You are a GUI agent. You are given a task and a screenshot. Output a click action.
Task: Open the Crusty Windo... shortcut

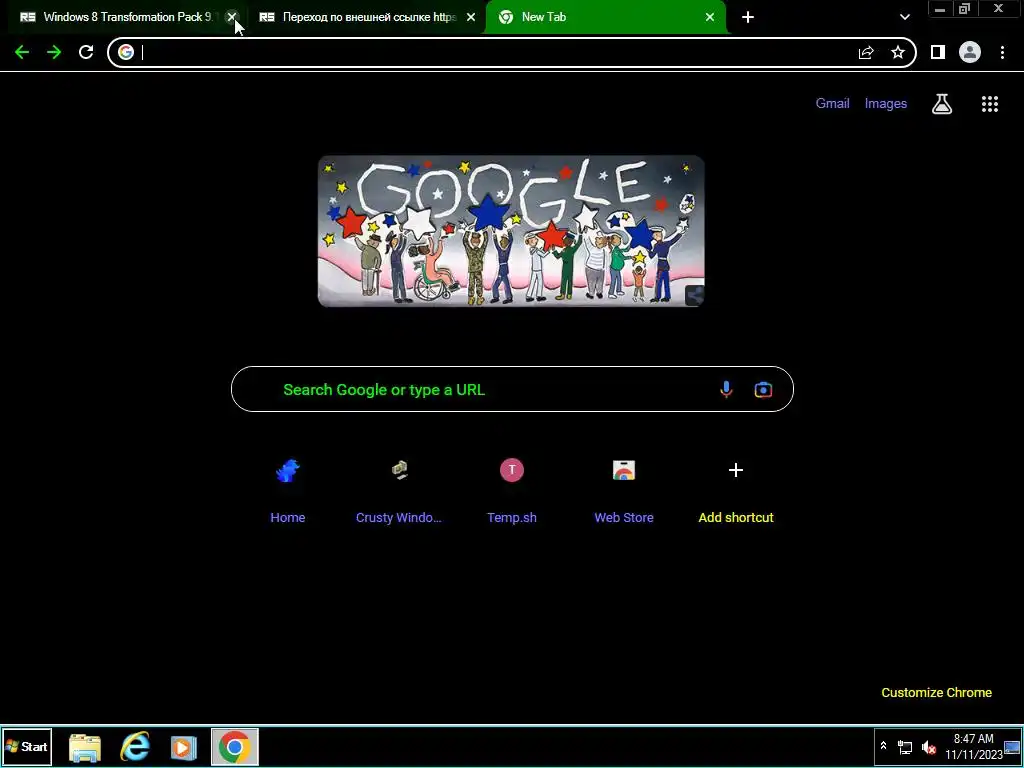click(399, 491)
